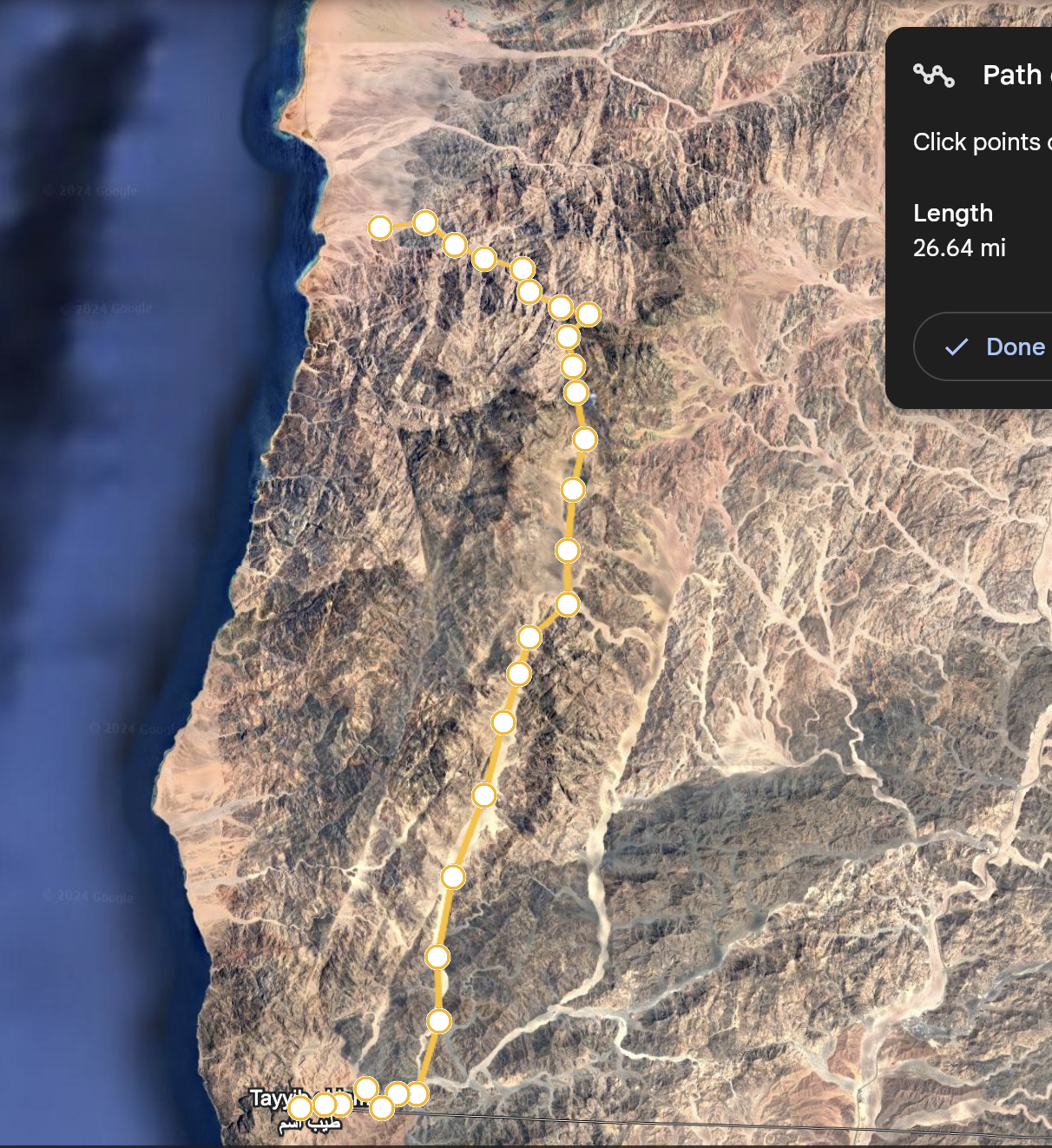Select the corner point where the path turns west
The image size is (1052, 1148).
417,1093
